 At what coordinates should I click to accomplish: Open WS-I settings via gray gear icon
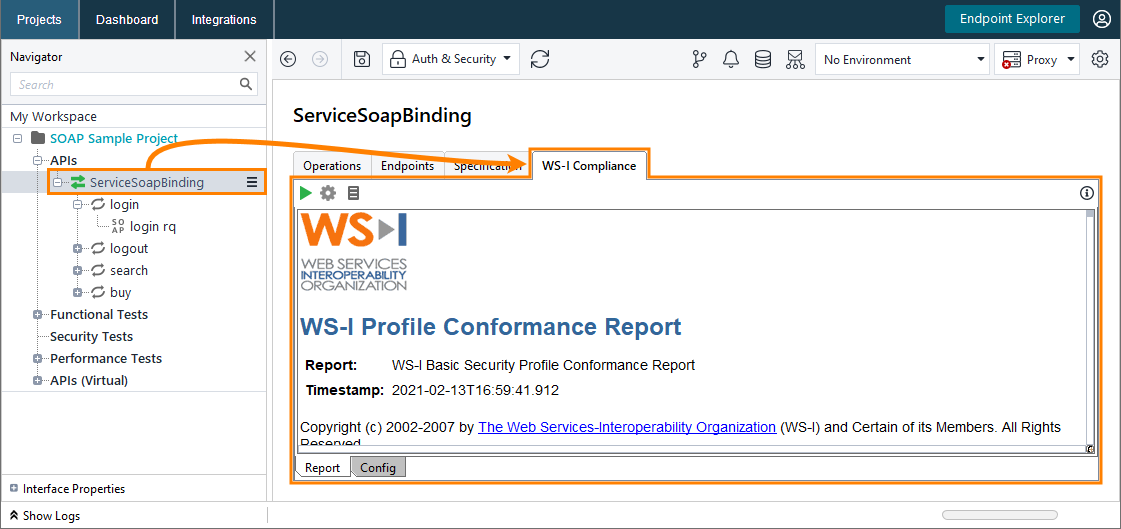[327, 193]
